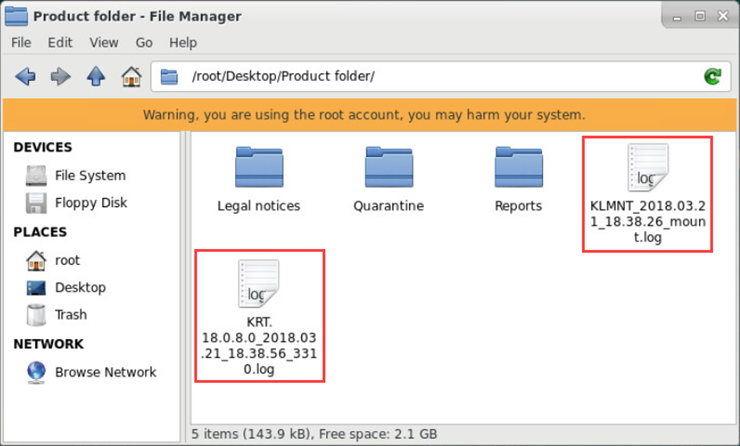This screenshot has width=740, height=446.
Task: Open parent folder with up arrow
Action: (x=96, y=76)
